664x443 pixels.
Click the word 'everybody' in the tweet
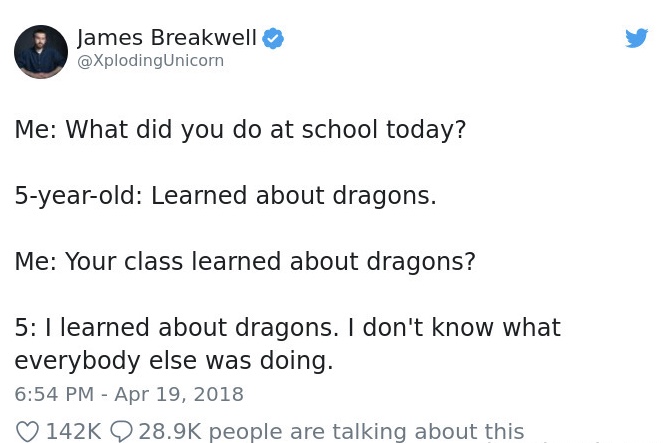(77, 361)
